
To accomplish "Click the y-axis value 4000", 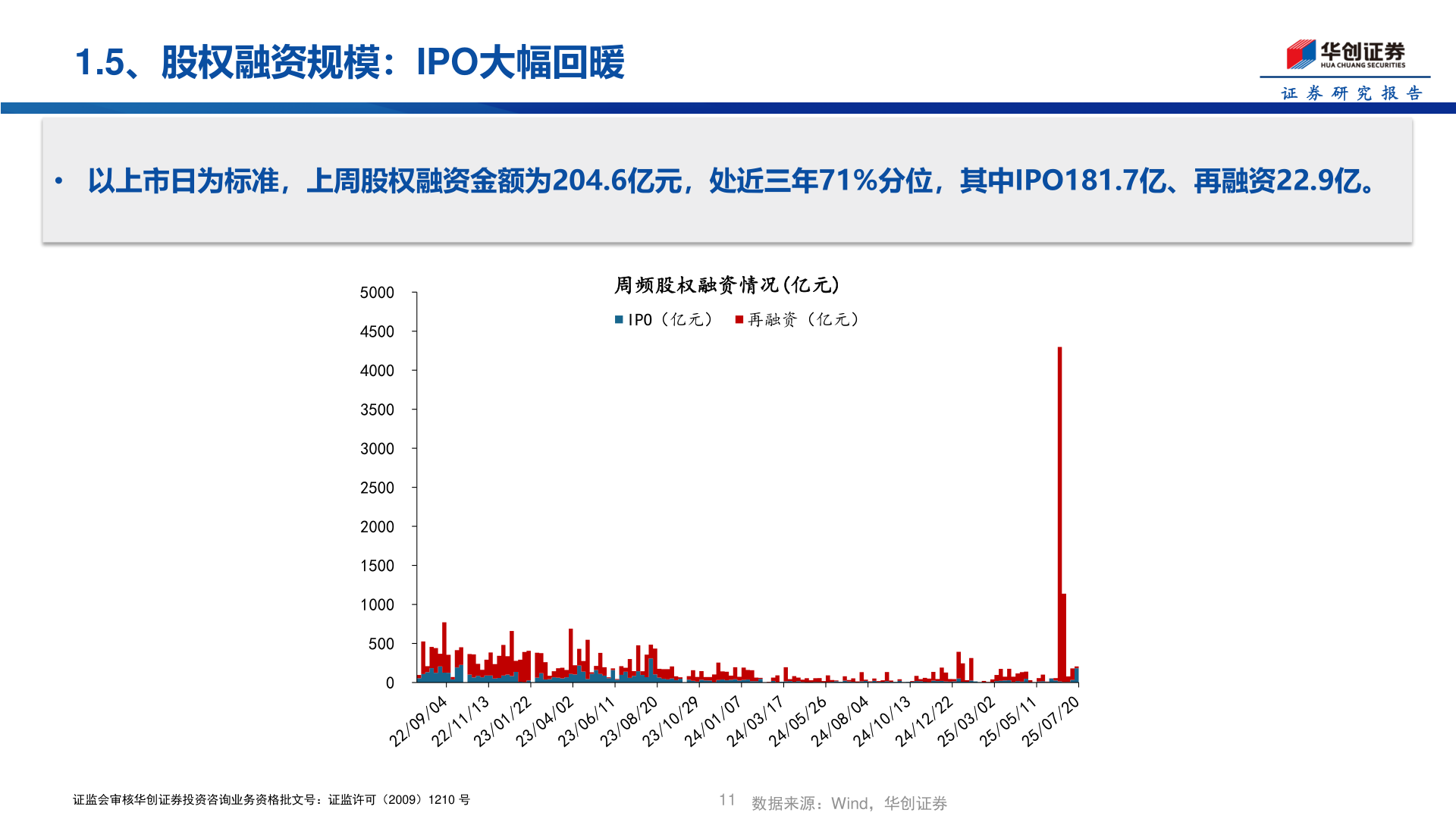I will tap(377, 371).
